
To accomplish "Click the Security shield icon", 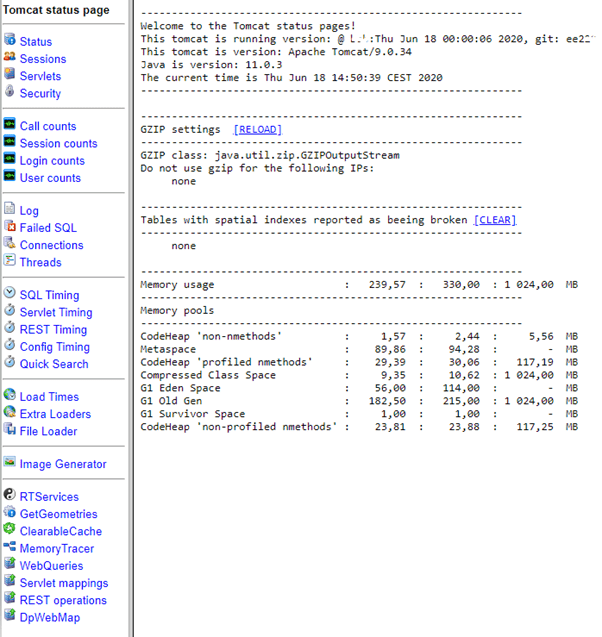I will point(10,93).
